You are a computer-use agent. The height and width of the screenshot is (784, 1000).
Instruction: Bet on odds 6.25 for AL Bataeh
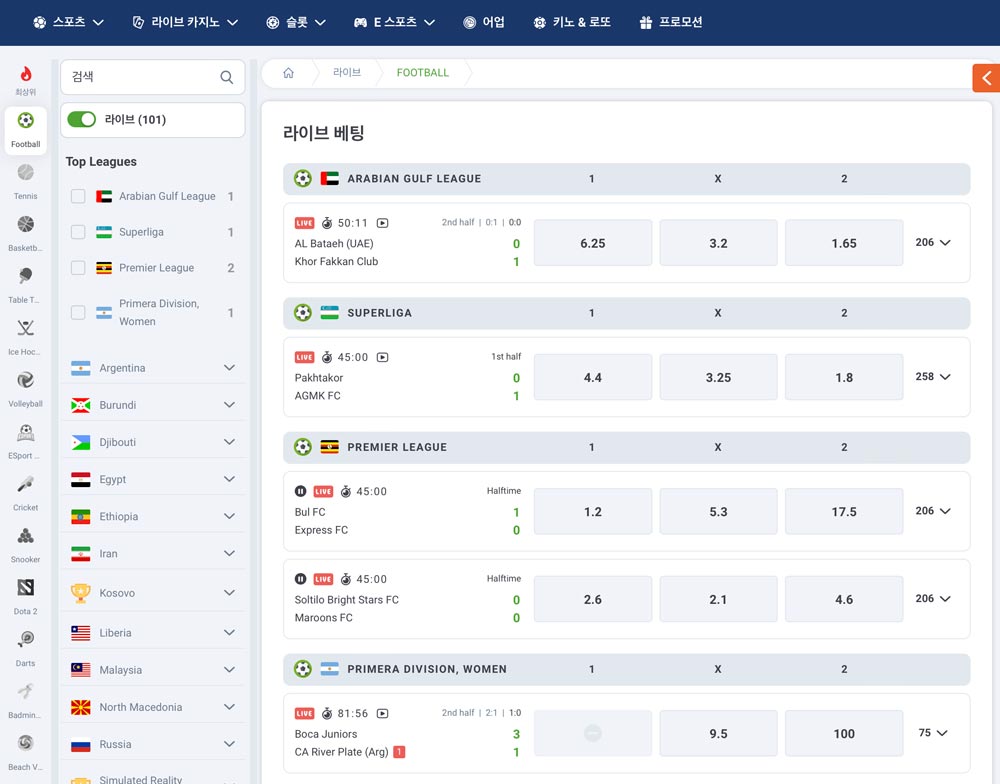pyautogui.click(x=592, y=243)
